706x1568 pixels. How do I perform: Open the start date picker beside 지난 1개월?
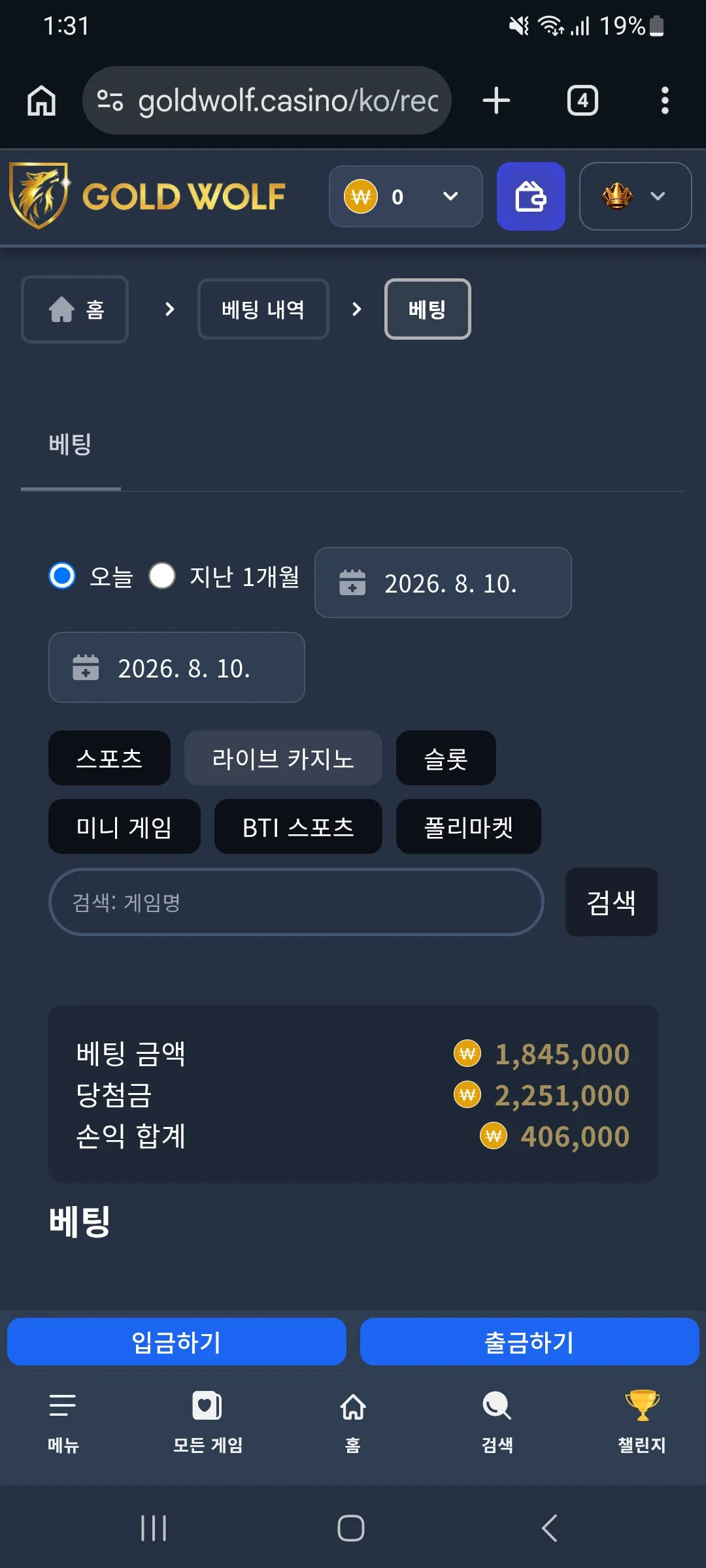(x=443, y=582)
